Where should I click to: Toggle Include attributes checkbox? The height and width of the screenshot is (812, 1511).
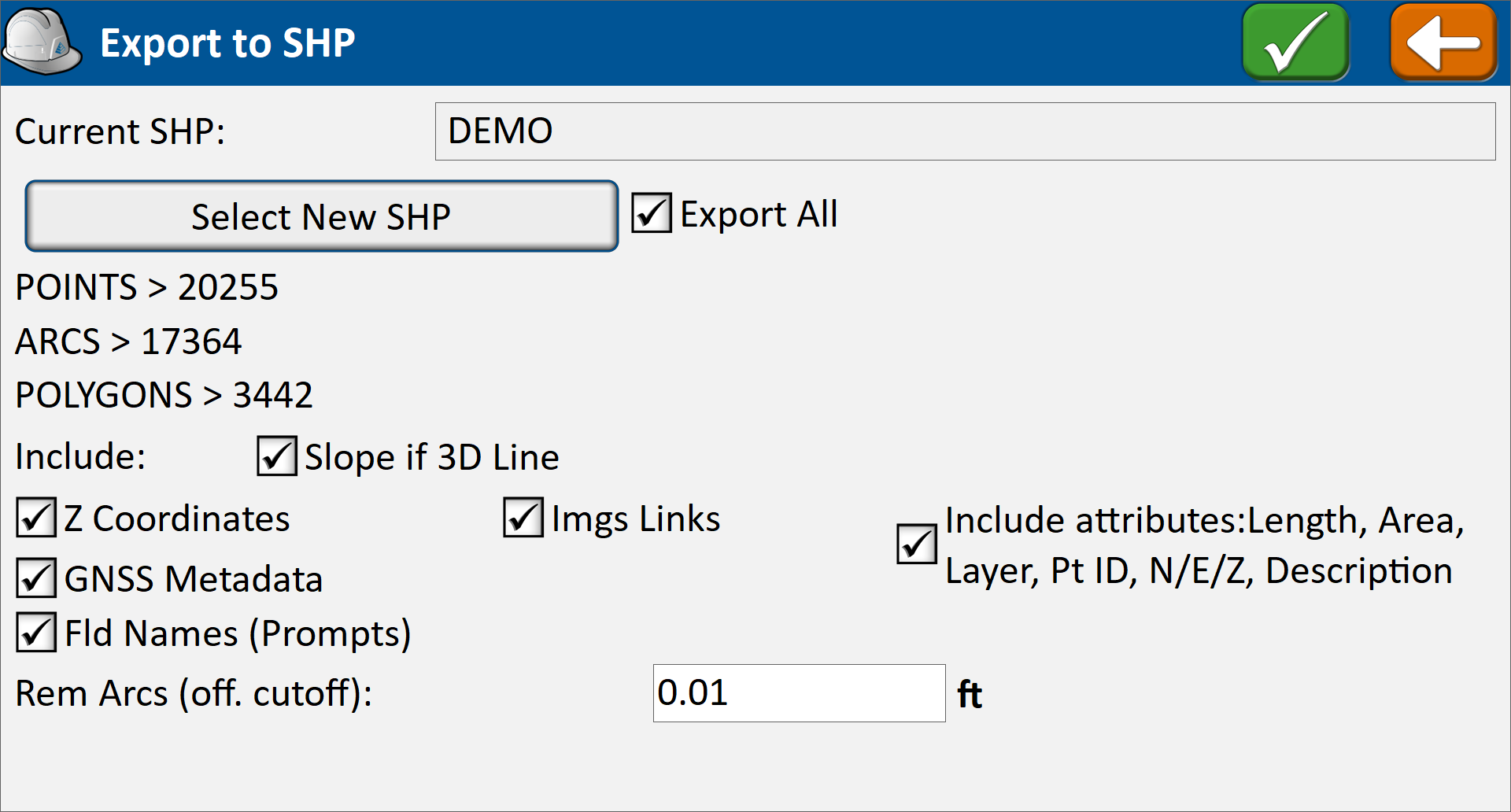(x=917, y=544)
